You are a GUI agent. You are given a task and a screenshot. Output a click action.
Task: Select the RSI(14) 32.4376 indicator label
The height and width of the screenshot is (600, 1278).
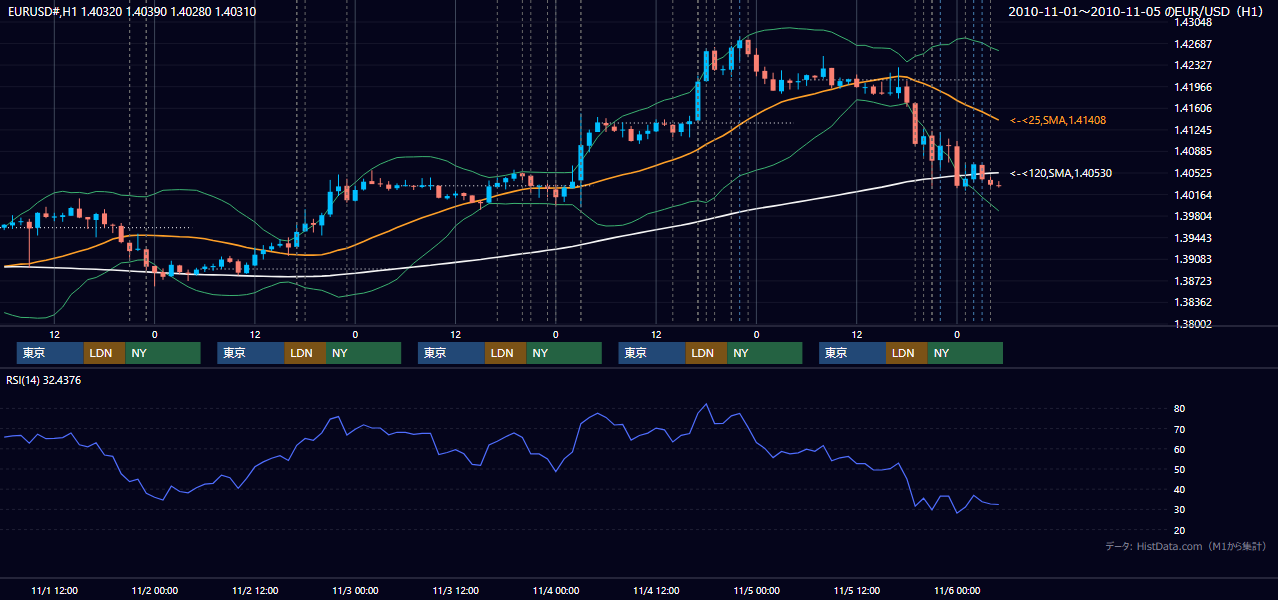[x=44, y=380]
